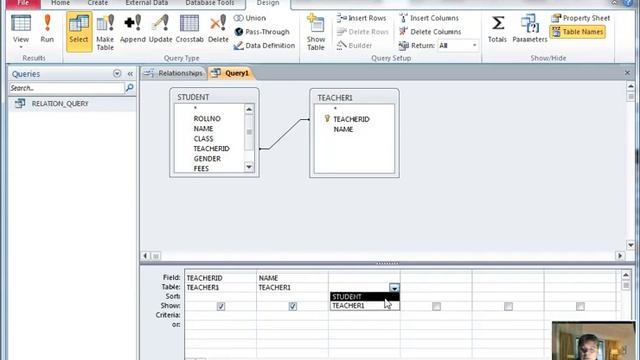
Task: Select GENDER field in STUDENT table
Action: click(x=207, y=158)
